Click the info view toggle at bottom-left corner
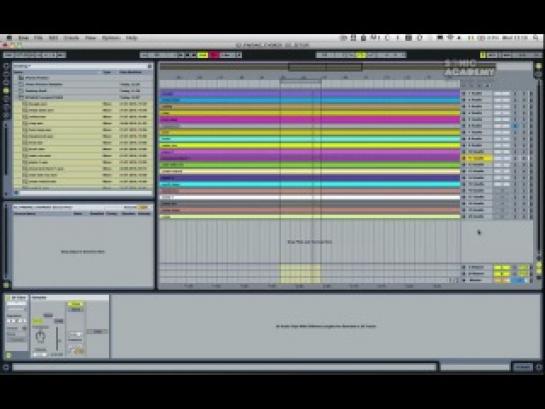 (x=6, y=367)
